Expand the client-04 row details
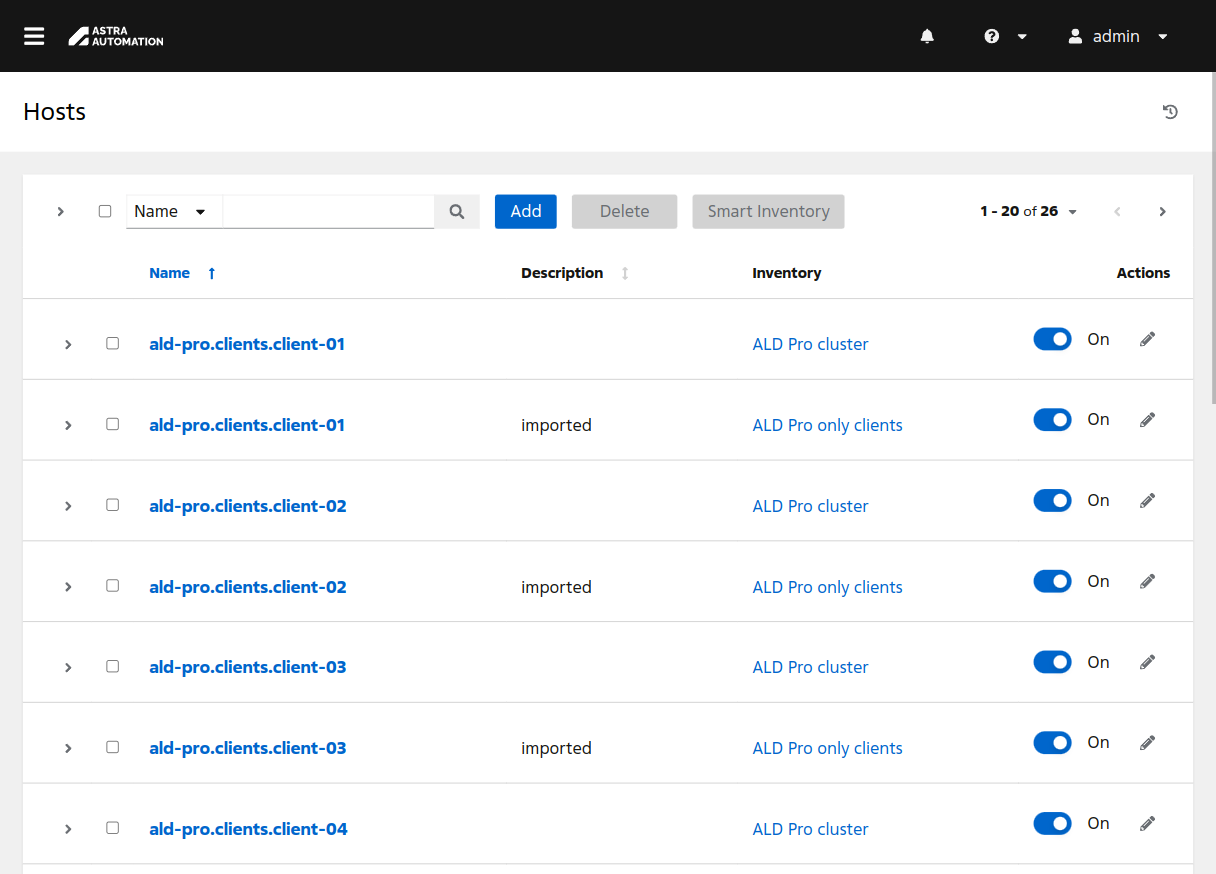Viewport: 1216px width, 874px height. [68, 829]
